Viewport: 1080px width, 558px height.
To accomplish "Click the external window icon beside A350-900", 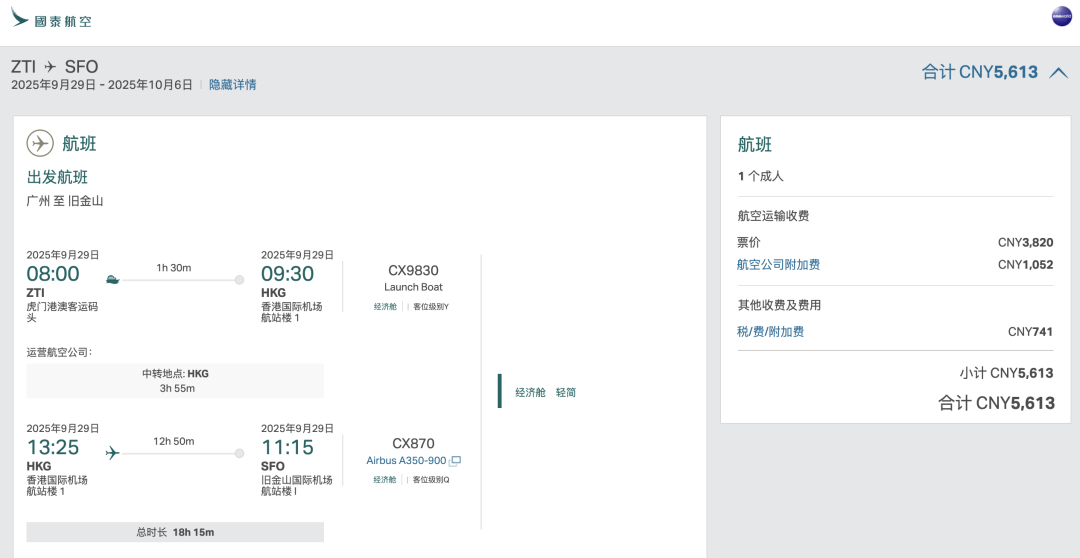I will pos(455,461).
